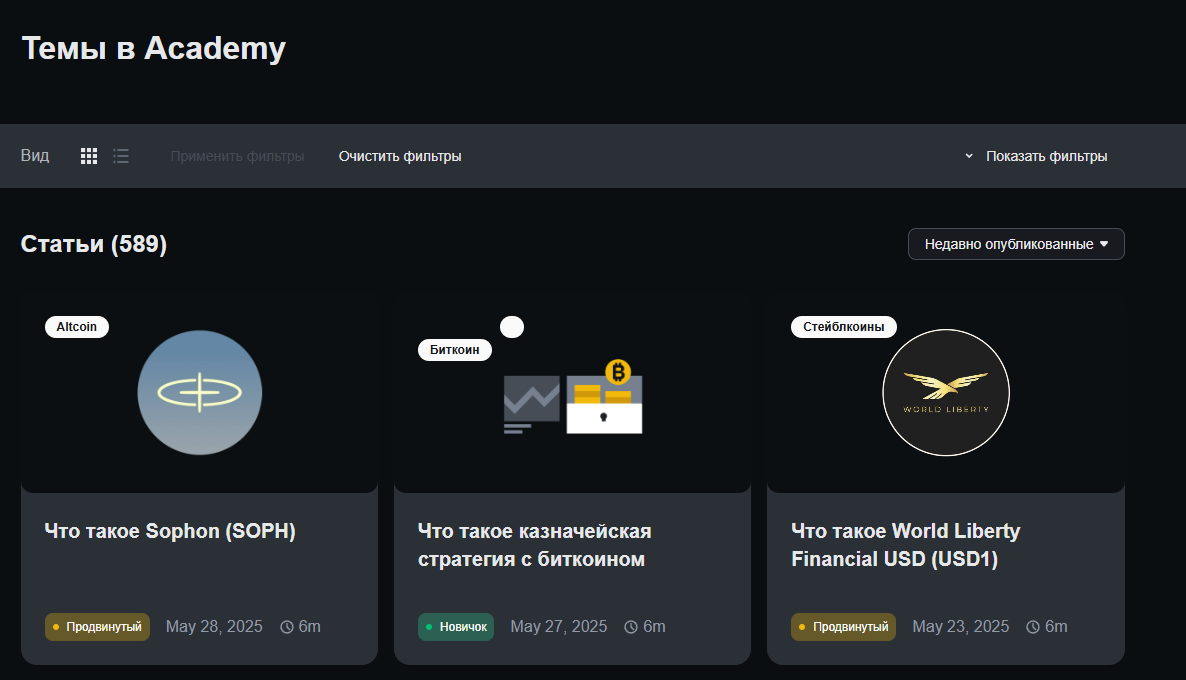
Task: Open Недавно опубликованные sort dropdown
Action: 1016,244
